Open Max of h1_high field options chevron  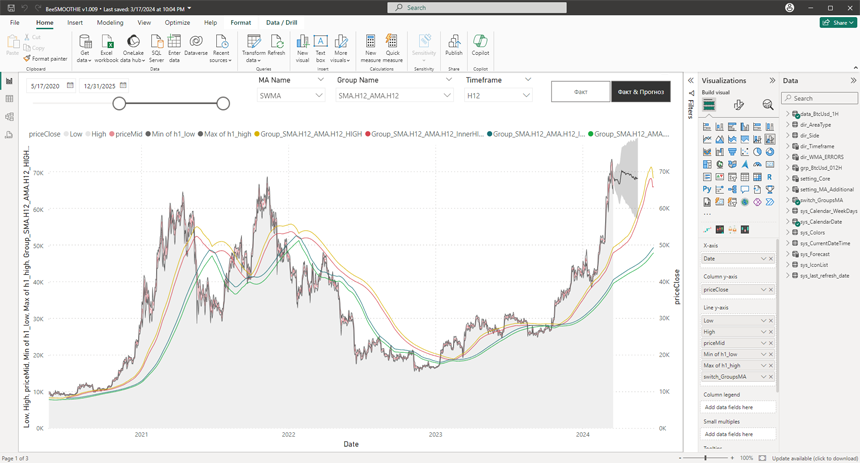(x=763, y=365)
